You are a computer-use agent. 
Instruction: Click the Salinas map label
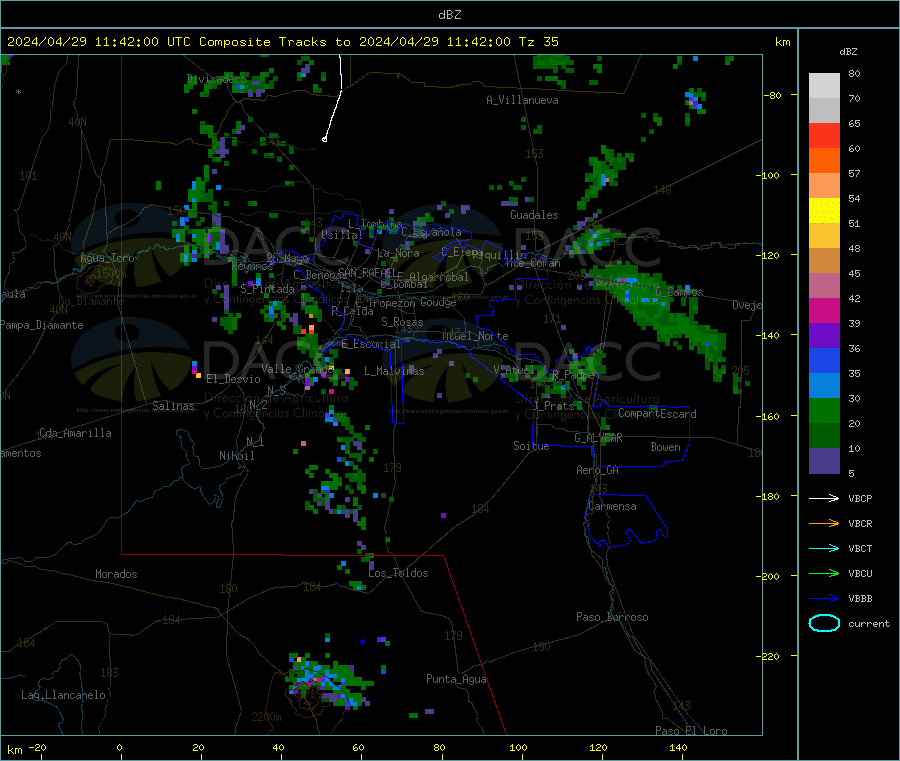tap(173, 406)
